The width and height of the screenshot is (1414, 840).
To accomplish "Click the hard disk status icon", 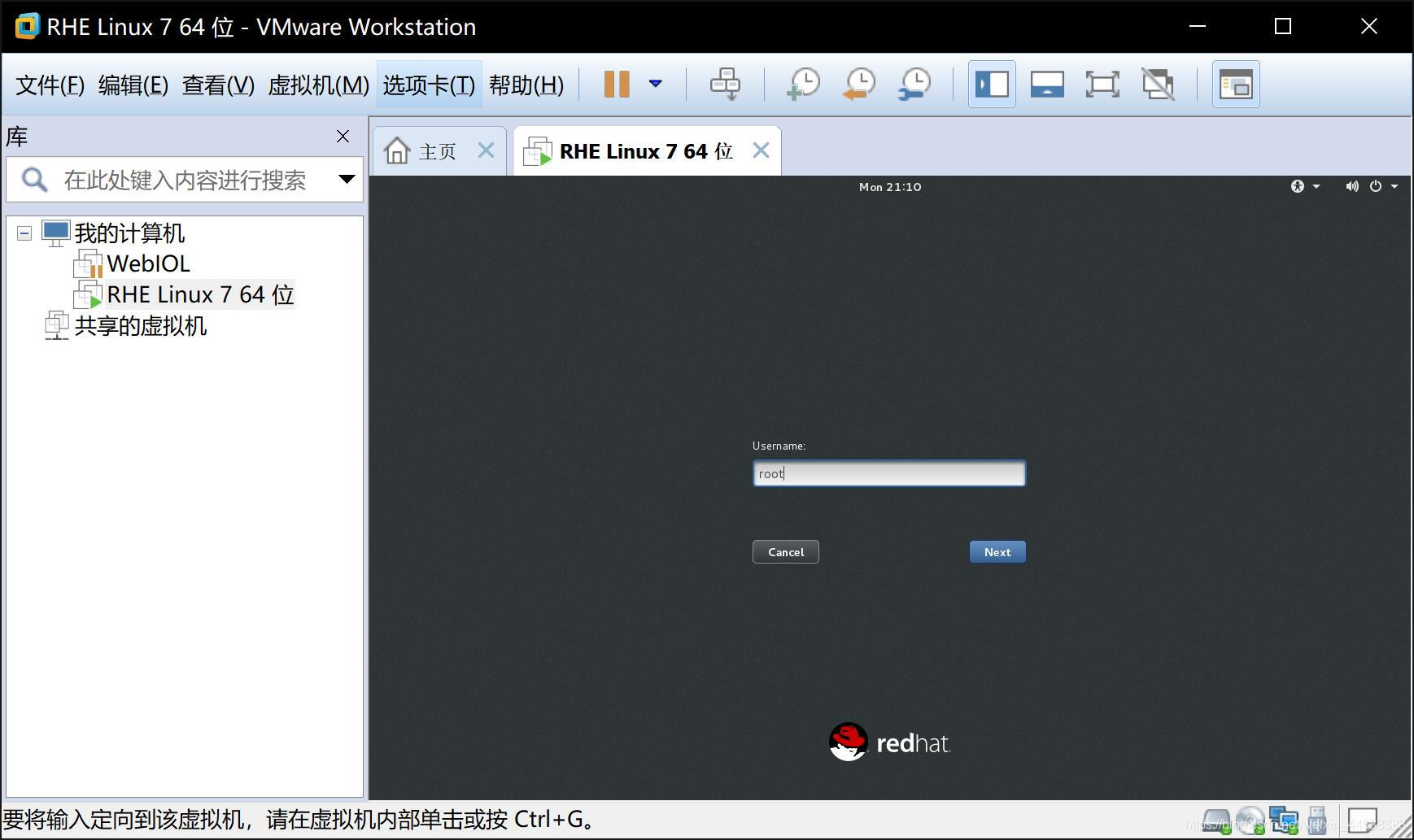I will (x=1217, y=820).
